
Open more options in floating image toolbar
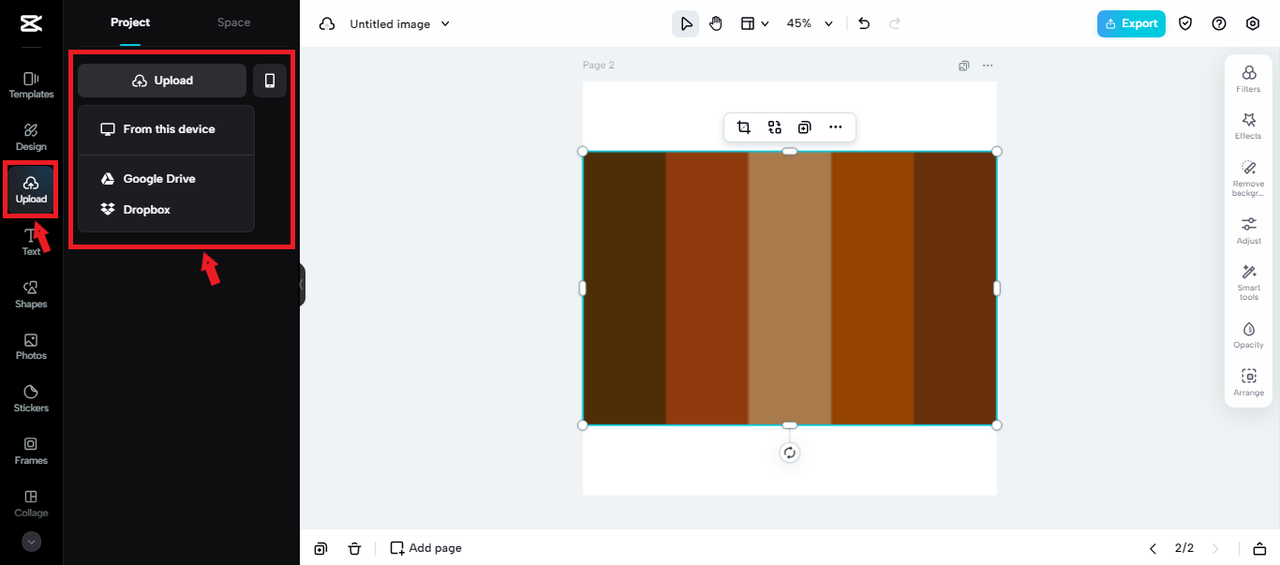pos(836,127)
